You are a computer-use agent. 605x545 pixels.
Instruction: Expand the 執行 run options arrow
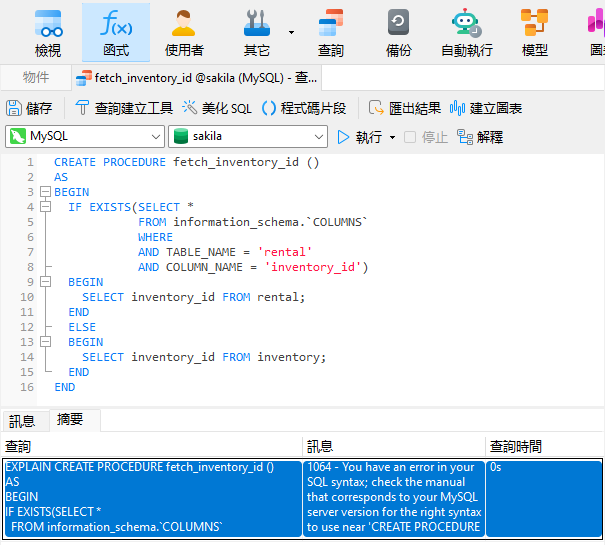(392, 138)
